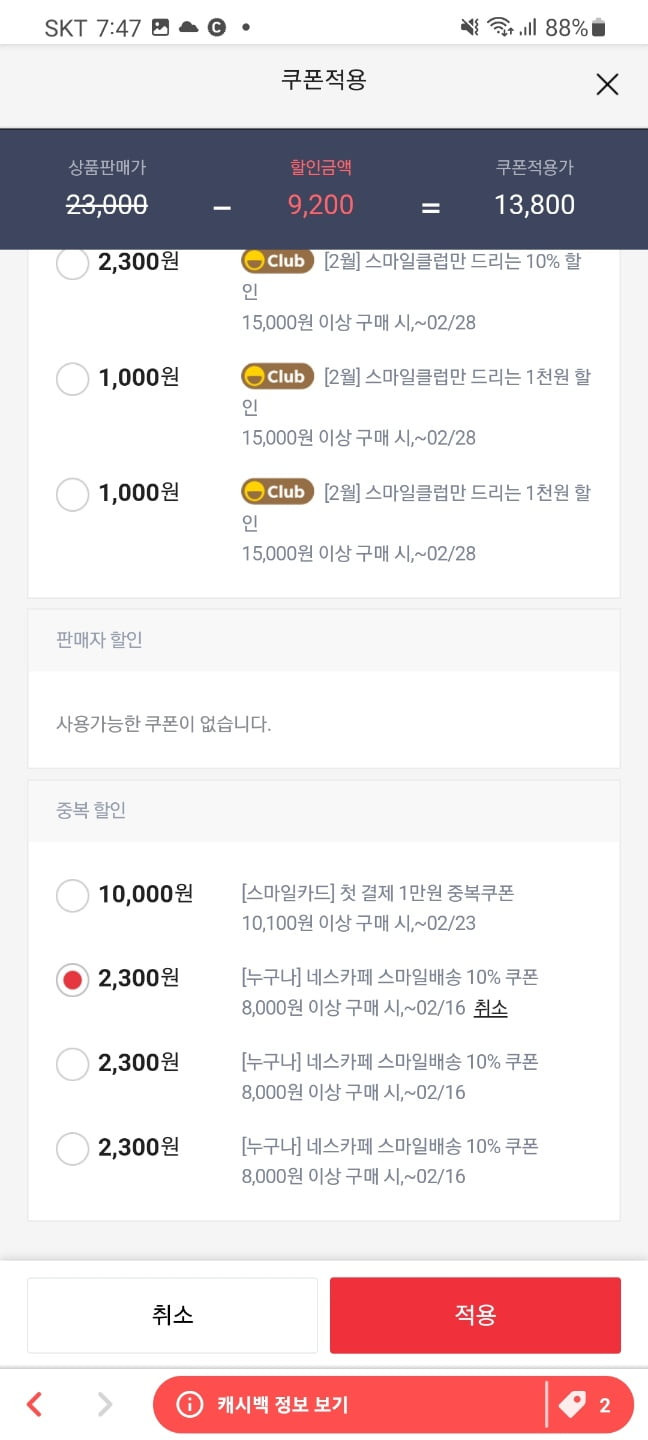The image size is (648, 1440).
Task: Tap the 취소 link beside selected coupon
Action: [491, 1008]
